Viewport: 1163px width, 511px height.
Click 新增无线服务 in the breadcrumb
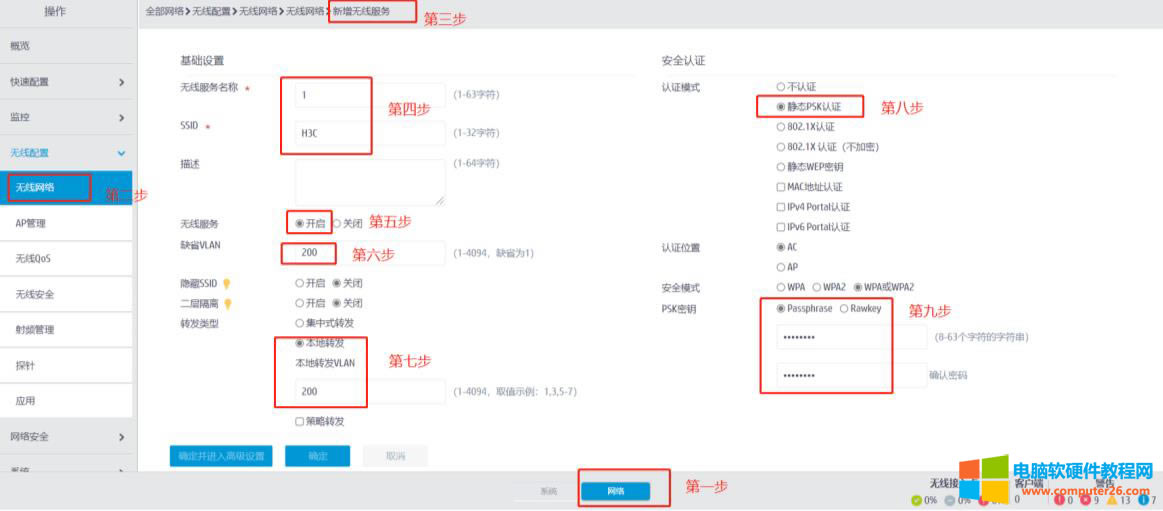361,12
